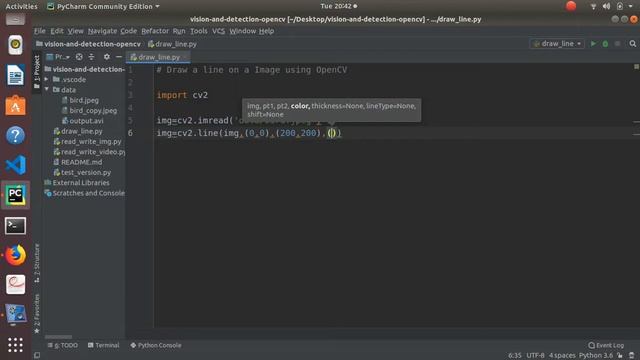The width and height of the screenshot is (640, 360).
Task: Show Applications grid in dock
Action: [x=16, y=345]
